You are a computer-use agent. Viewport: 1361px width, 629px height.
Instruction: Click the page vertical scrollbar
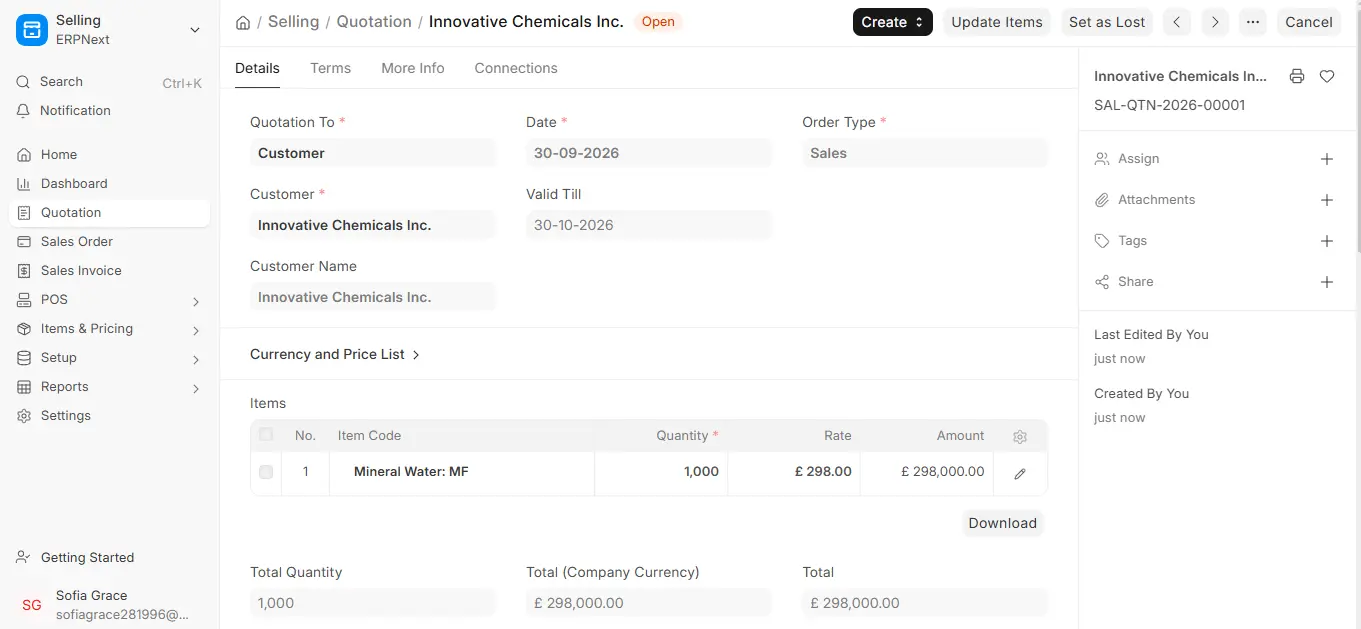(1356, 130)
